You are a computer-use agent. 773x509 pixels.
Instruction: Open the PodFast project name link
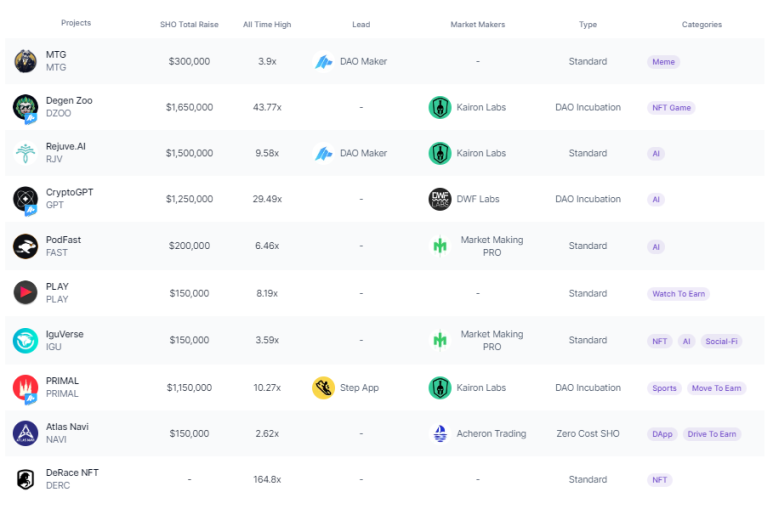[x=63, y=240]
